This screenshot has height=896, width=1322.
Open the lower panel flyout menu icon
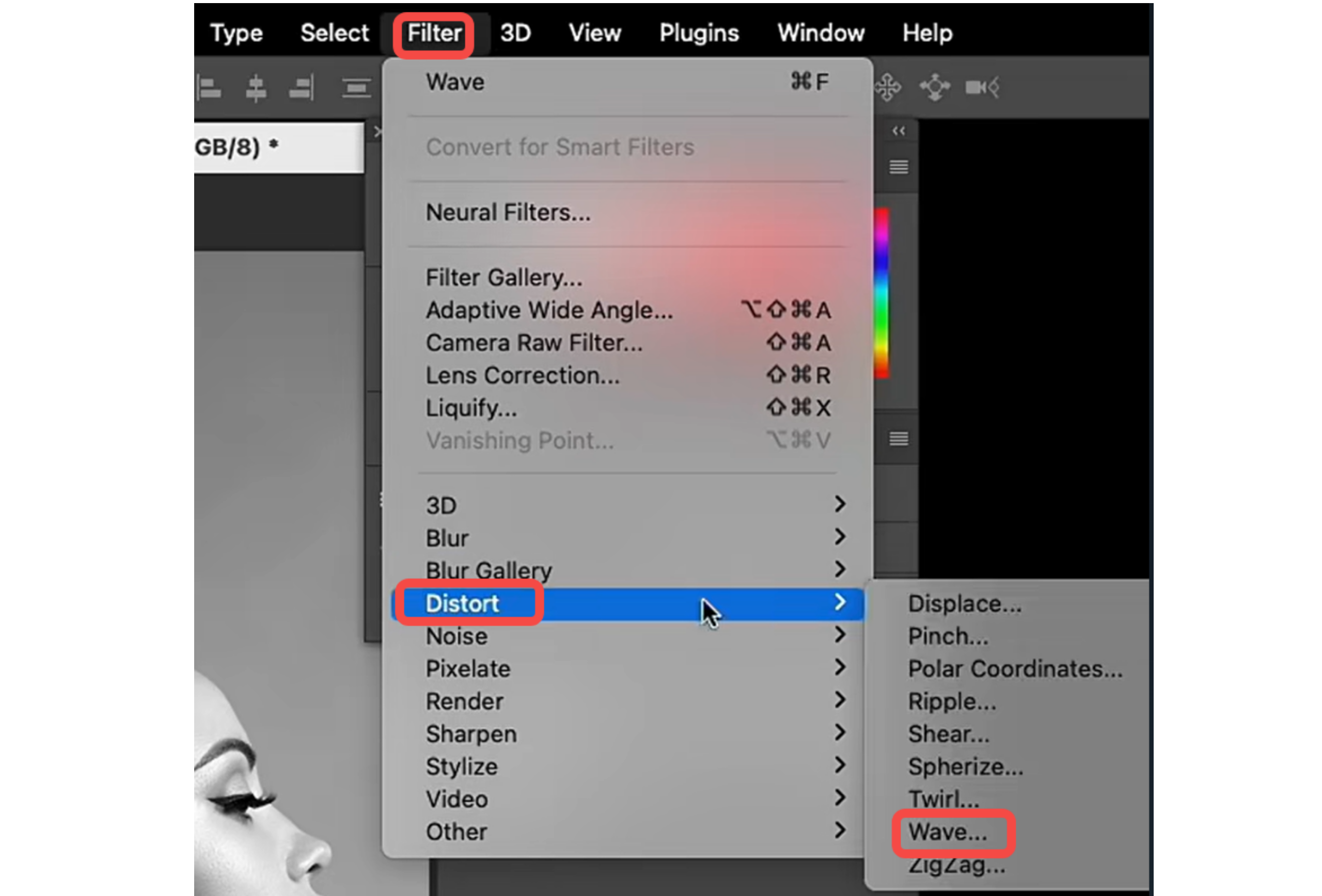click(898, 438)
